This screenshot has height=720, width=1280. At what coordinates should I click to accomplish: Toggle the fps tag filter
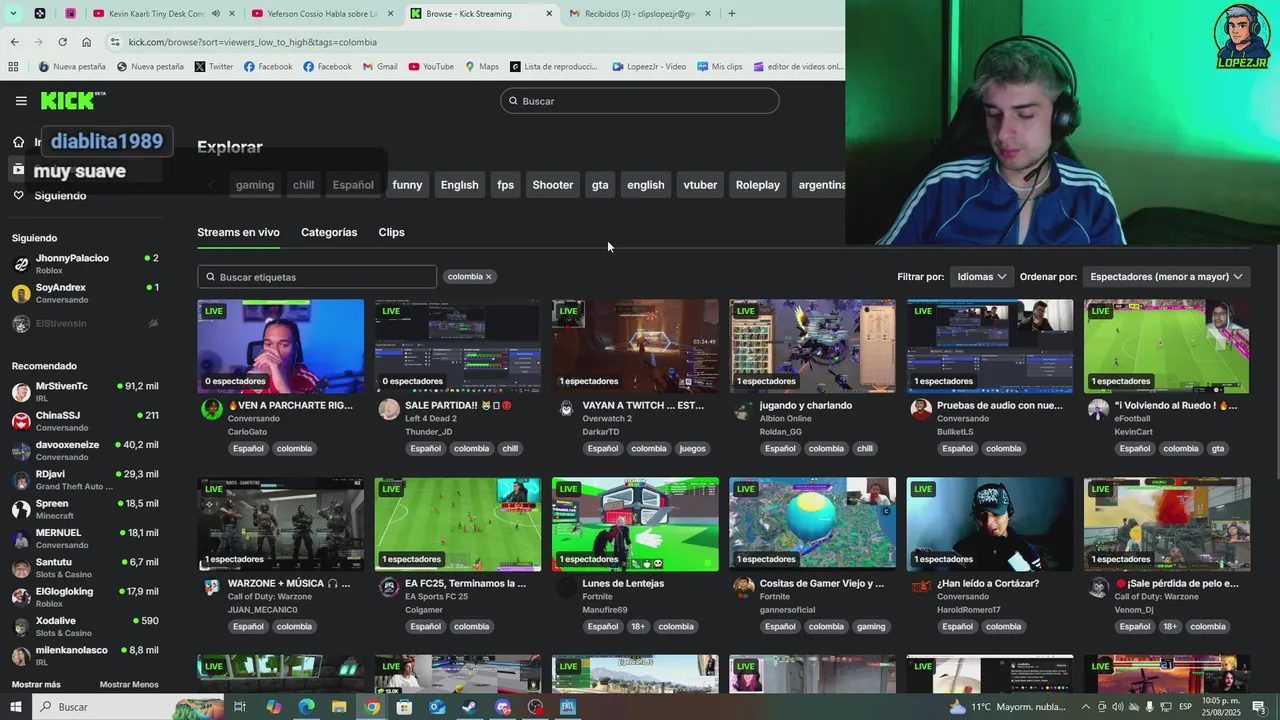(x=506, y=185)
